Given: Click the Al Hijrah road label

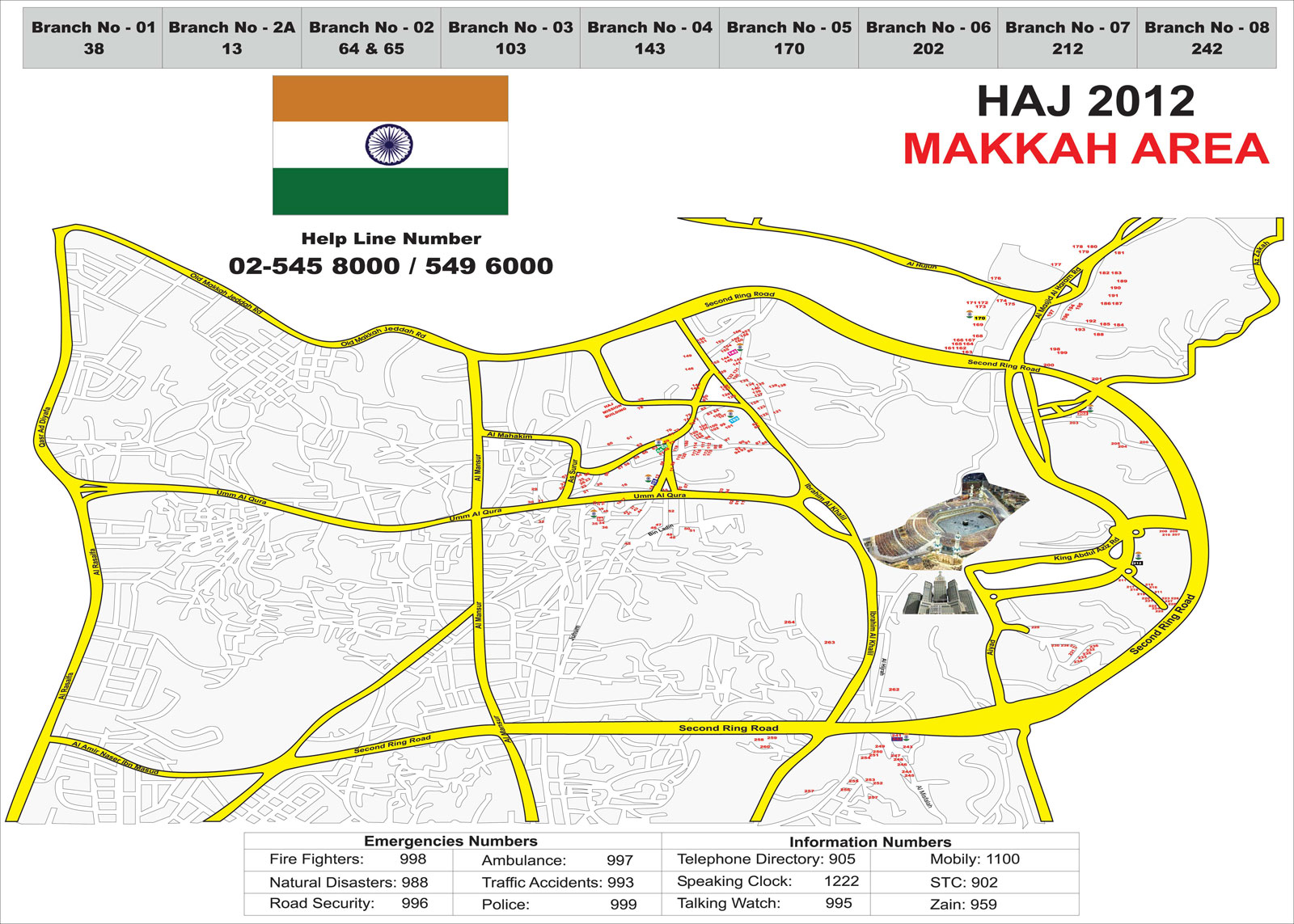Looking at the screenshot, I should [882, 668].
